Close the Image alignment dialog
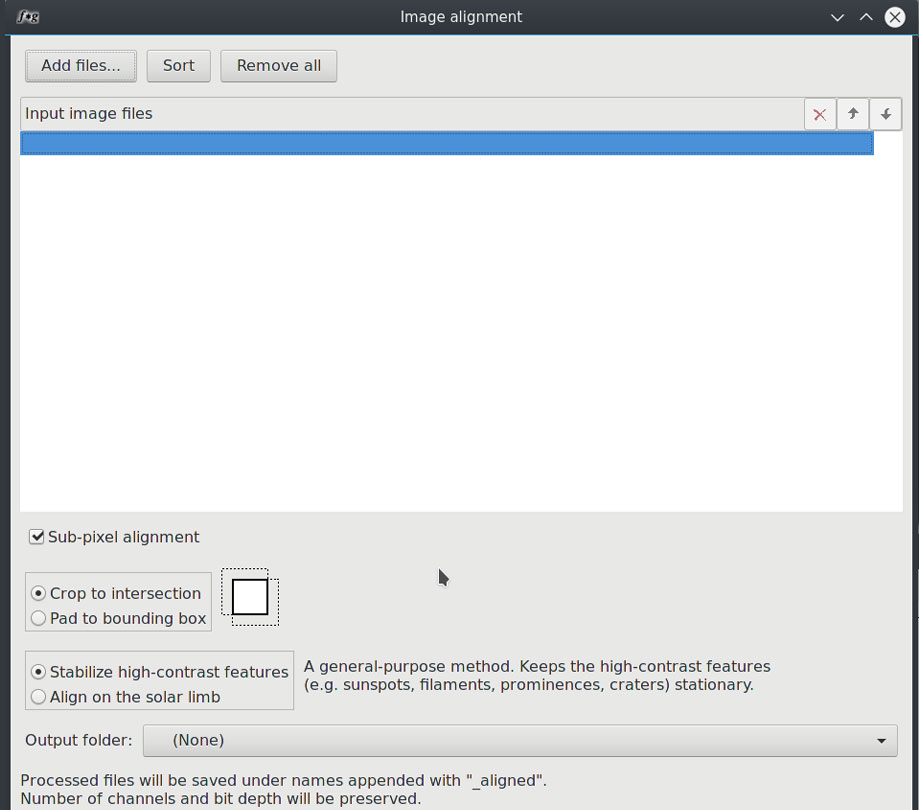 pos(895,18)
